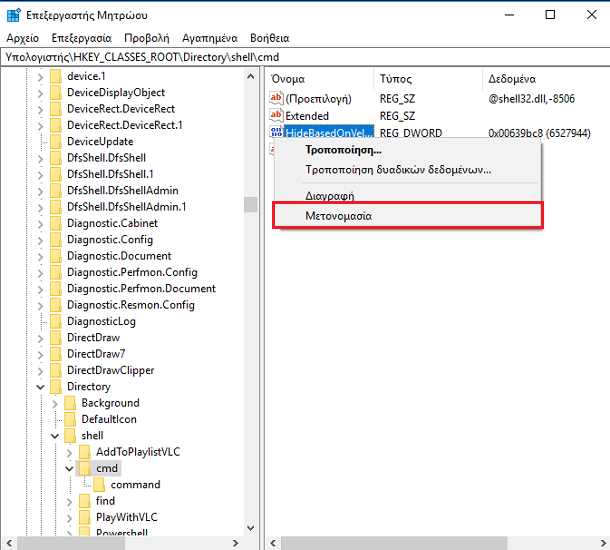This screenshot has height=550, width=610.
Task: Click the tree scroll up arrow
Action: pos(251,76)
